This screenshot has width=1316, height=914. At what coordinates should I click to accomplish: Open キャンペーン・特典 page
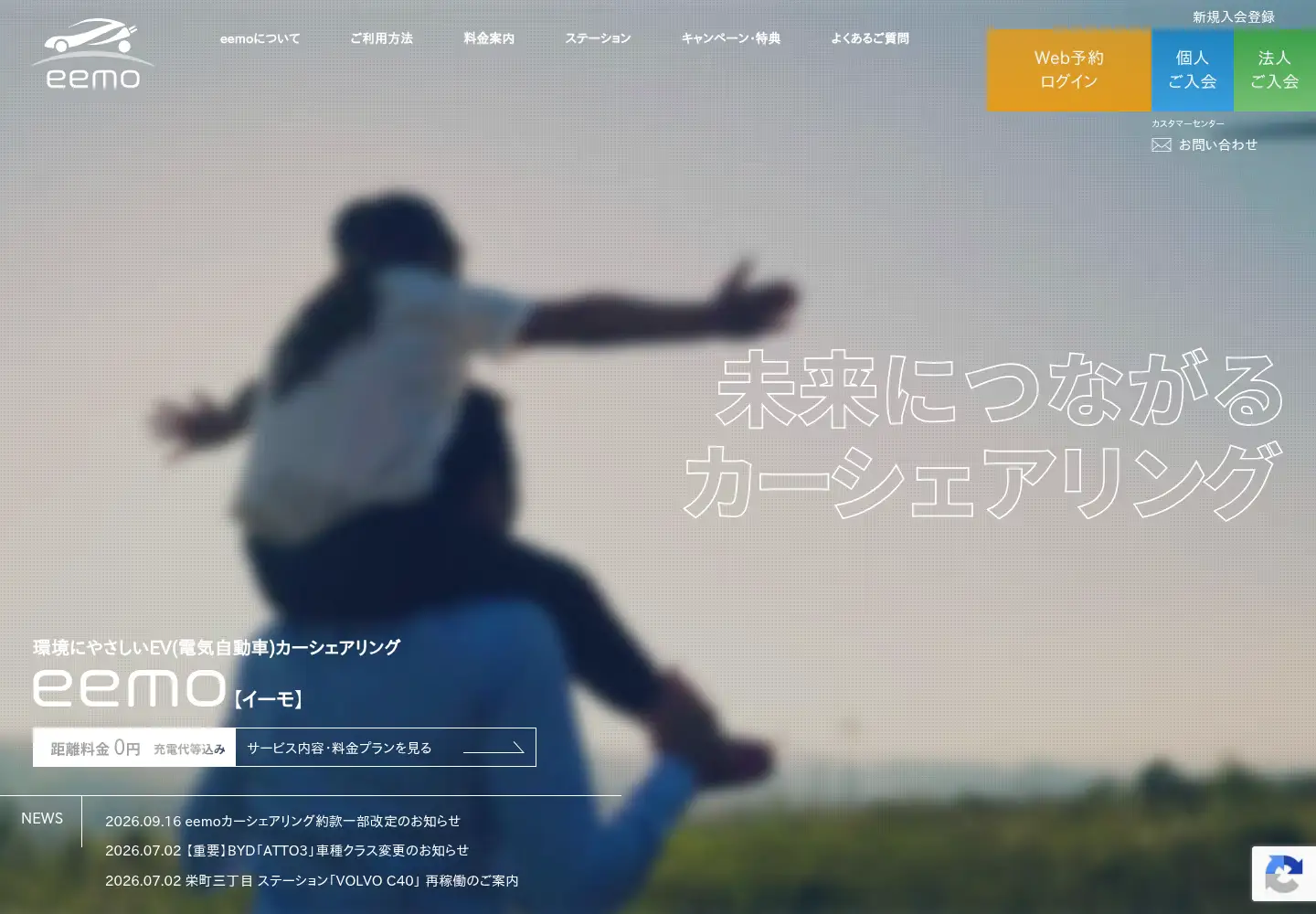click(x=731, y=38)
